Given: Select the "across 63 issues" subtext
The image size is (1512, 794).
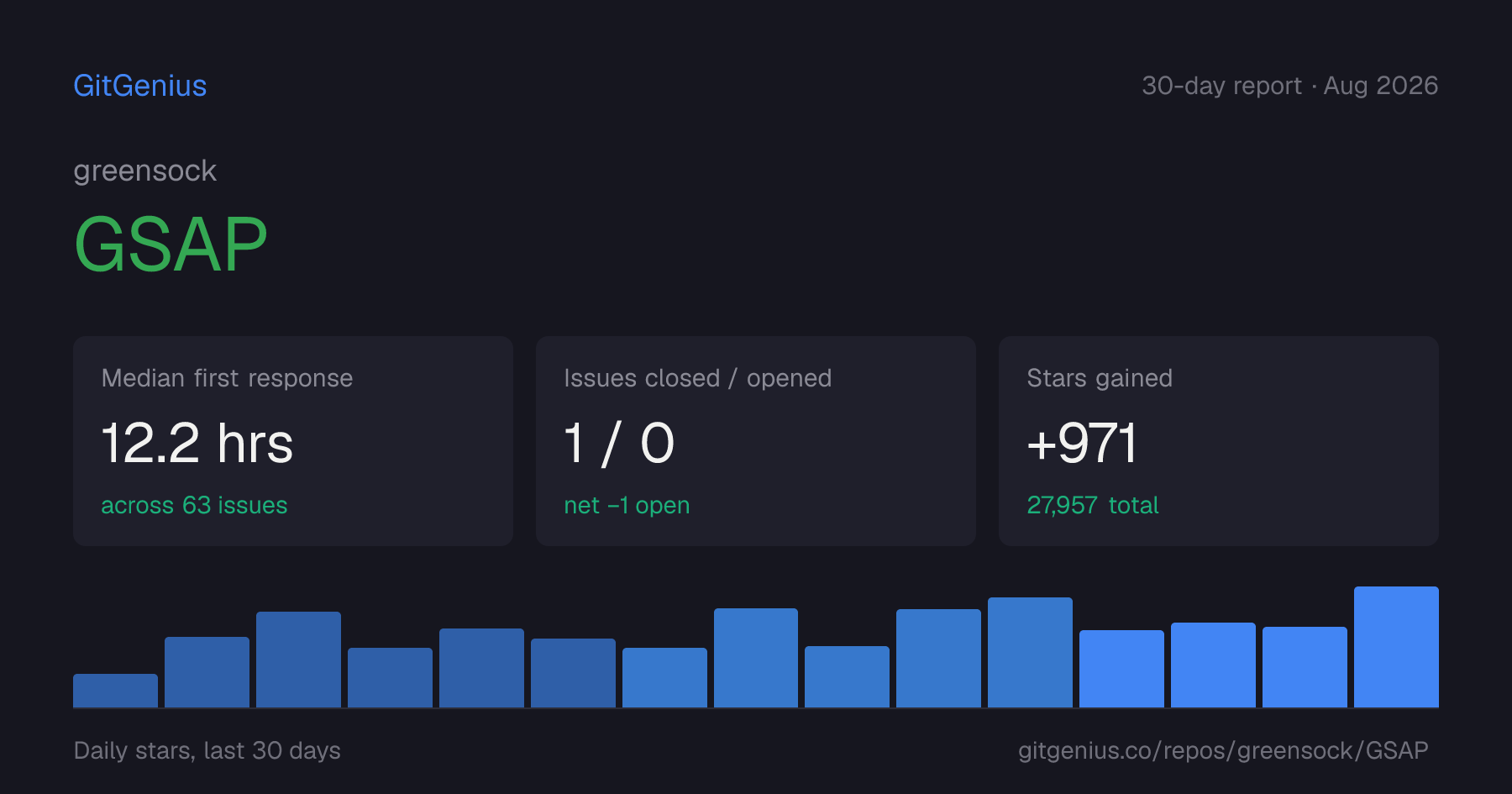Looking at the screenshot, I should [194, 505].
